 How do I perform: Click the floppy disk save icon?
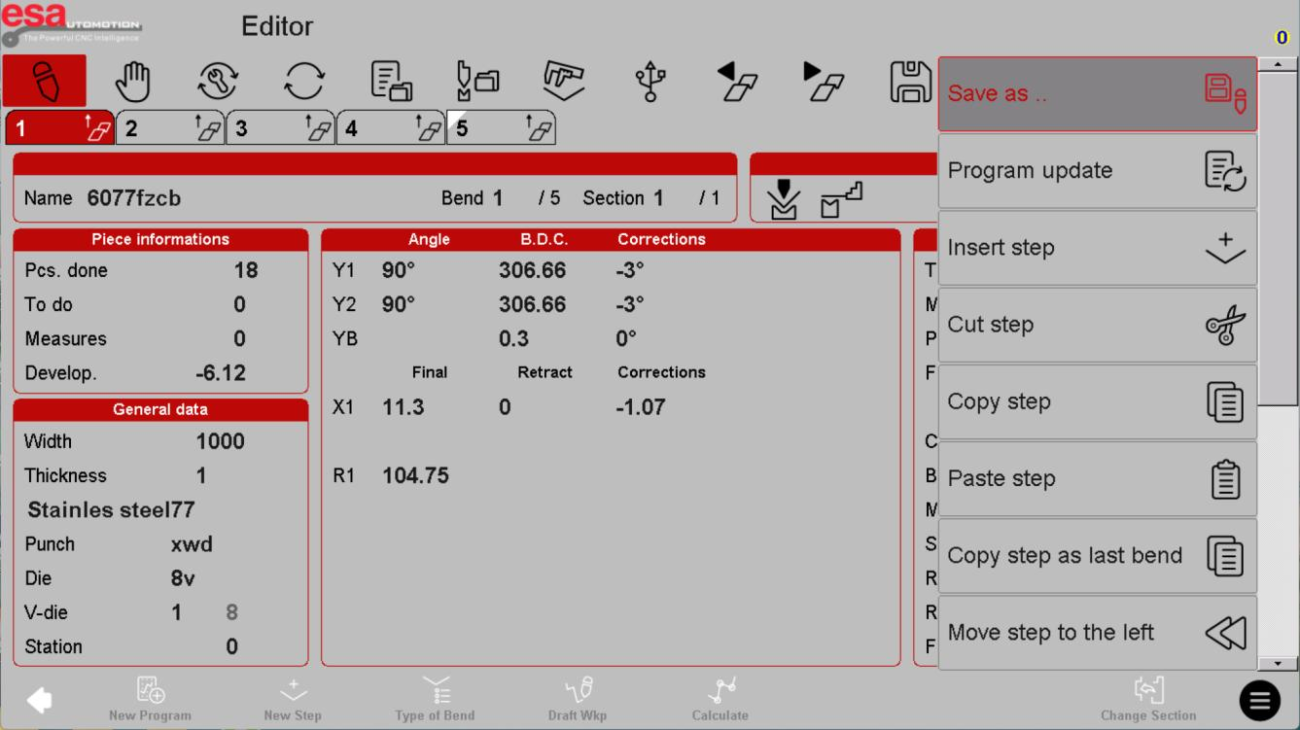(x=909, y=81)
